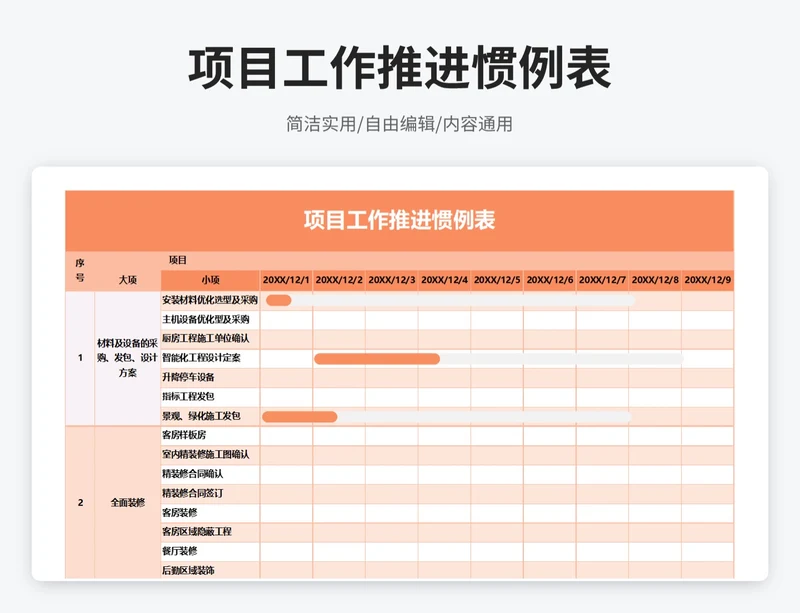Select the 序号 header cell

pos(80,271)
